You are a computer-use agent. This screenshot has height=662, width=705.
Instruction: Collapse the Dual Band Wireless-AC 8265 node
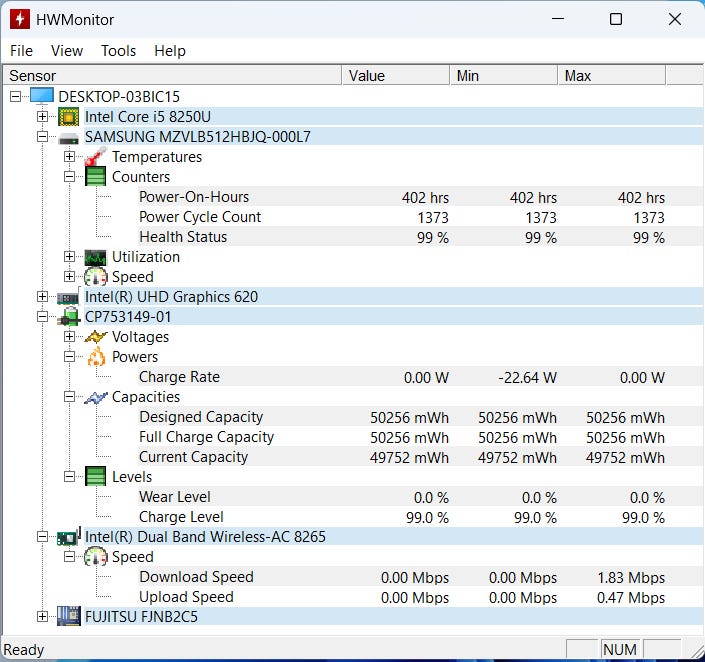click(42, 537)
